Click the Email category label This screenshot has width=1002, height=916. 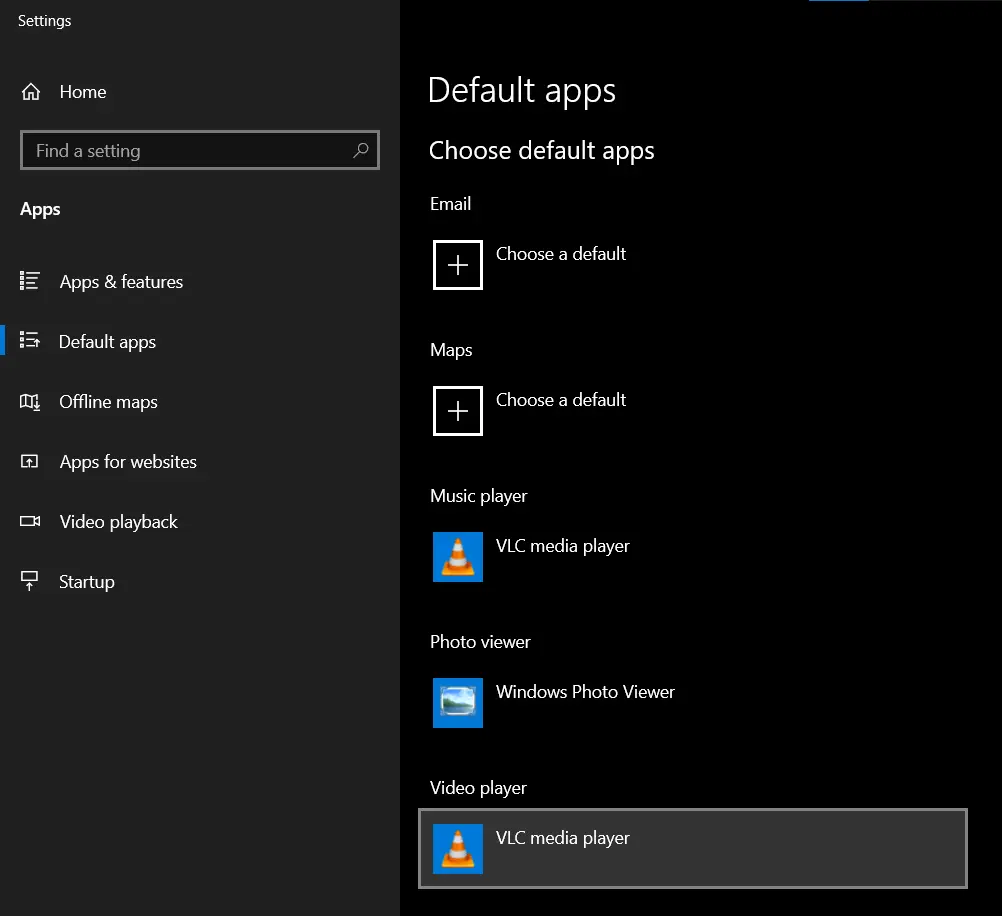[x=451, y=204]
